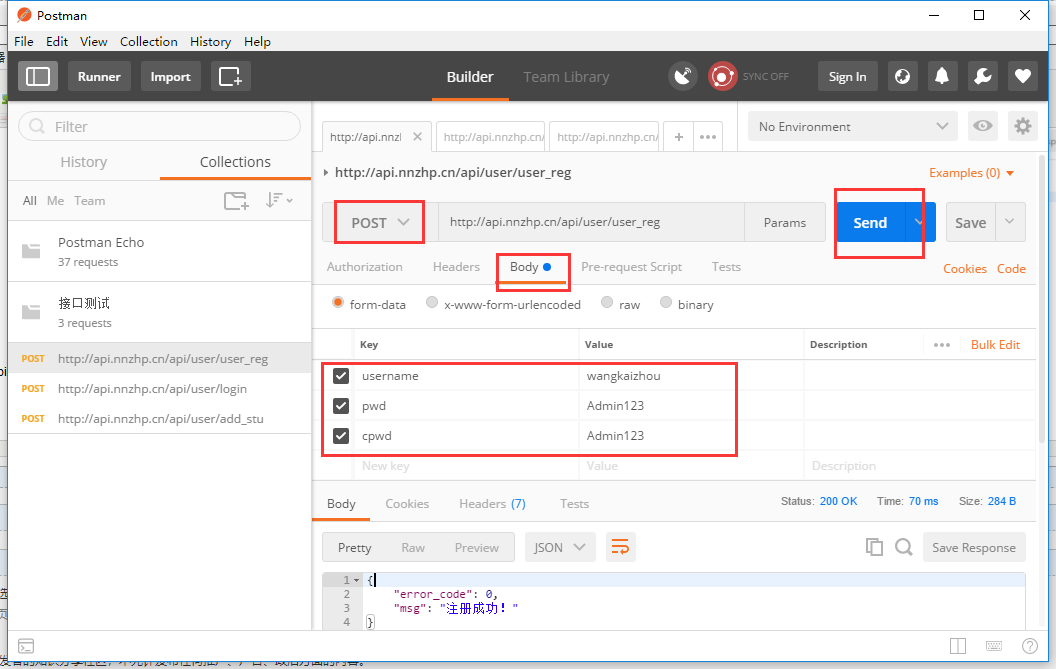1056x669 pixels.
Task: Collapse JSON line 1 fold arrow
Action: click(357, 580)
